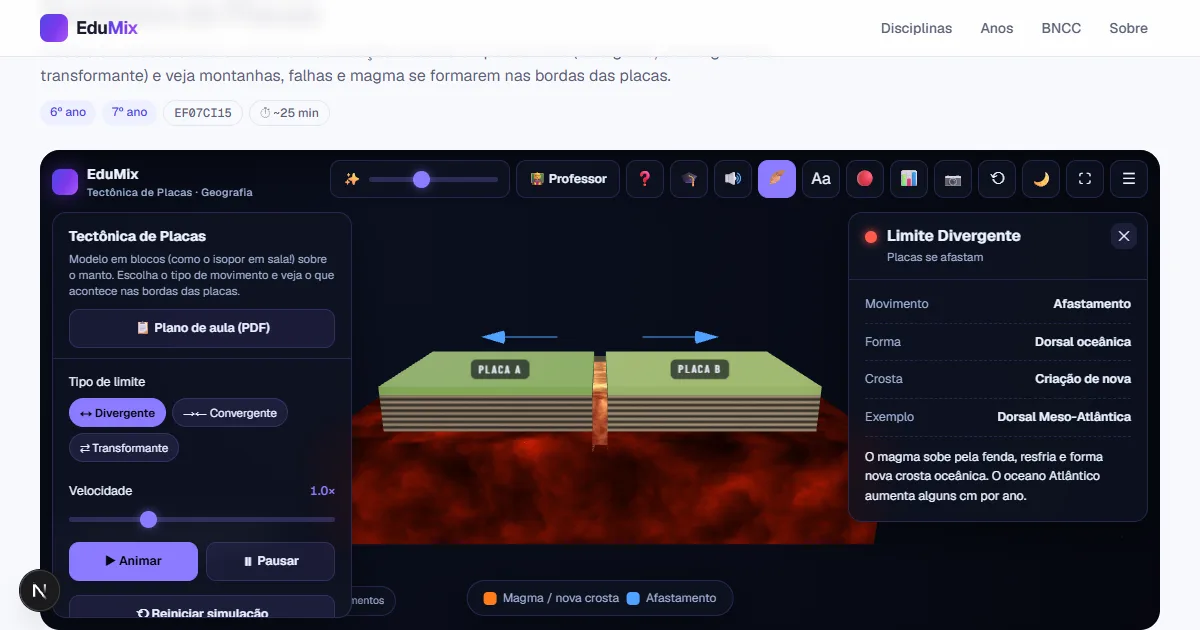This screenshot has height=630, width=1200.
Task: Click the red record circle icon
Action: (865, 179)
